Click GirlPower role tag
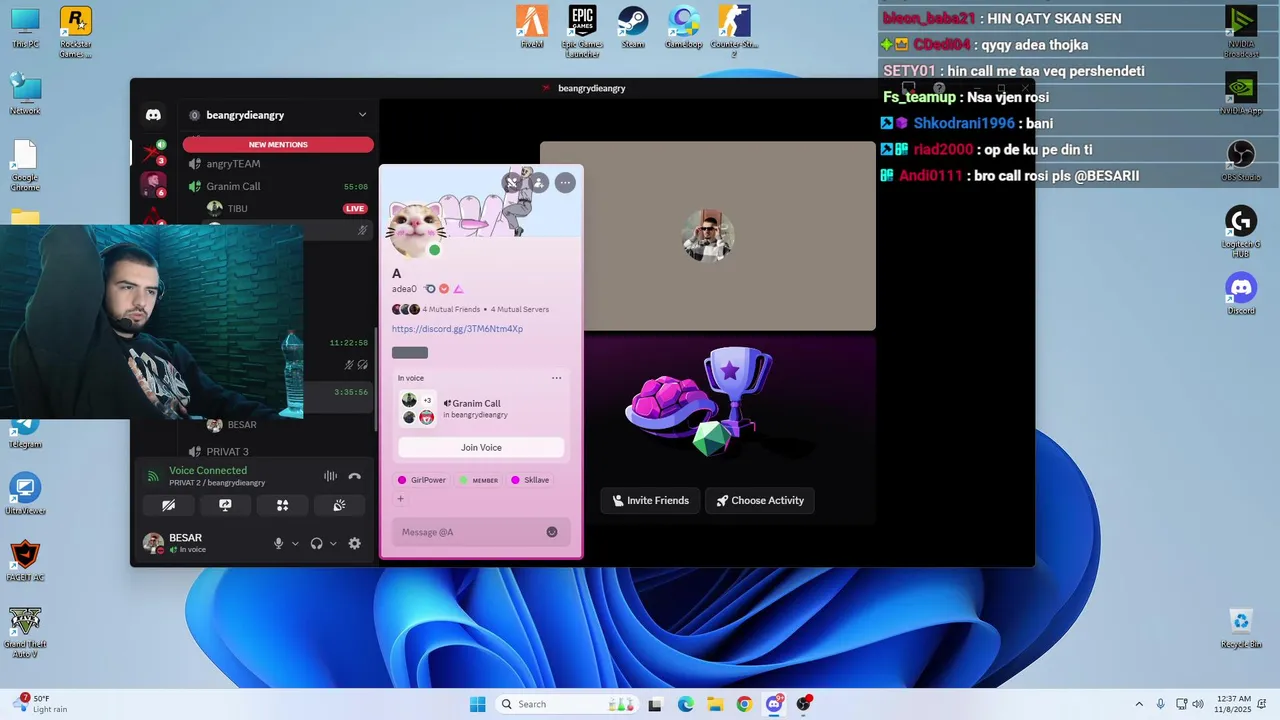Viewport: 1280px width, 720px height. (x=422, y=480)
